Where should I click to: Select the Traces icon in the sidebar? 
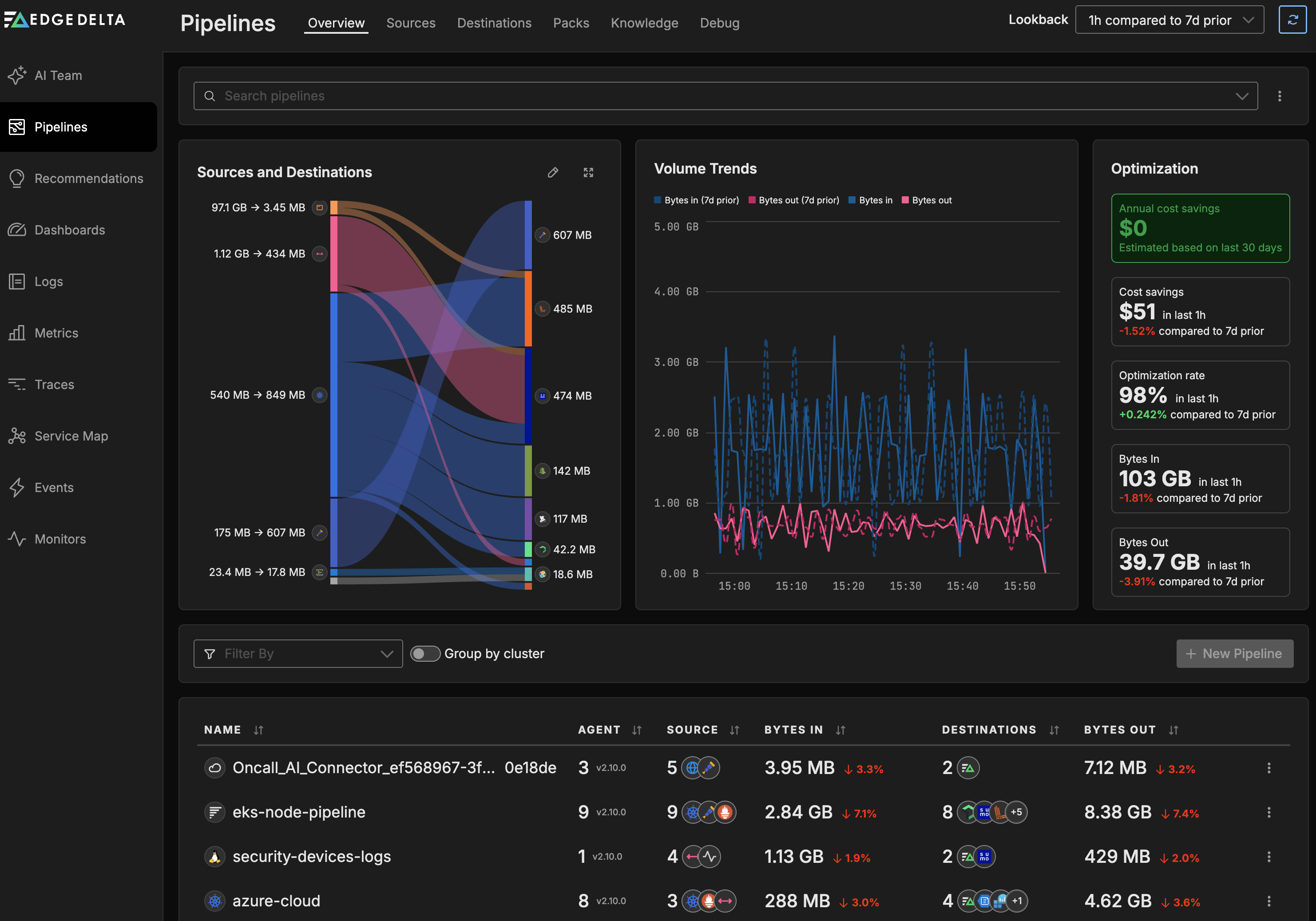click(x=16, y=384)
